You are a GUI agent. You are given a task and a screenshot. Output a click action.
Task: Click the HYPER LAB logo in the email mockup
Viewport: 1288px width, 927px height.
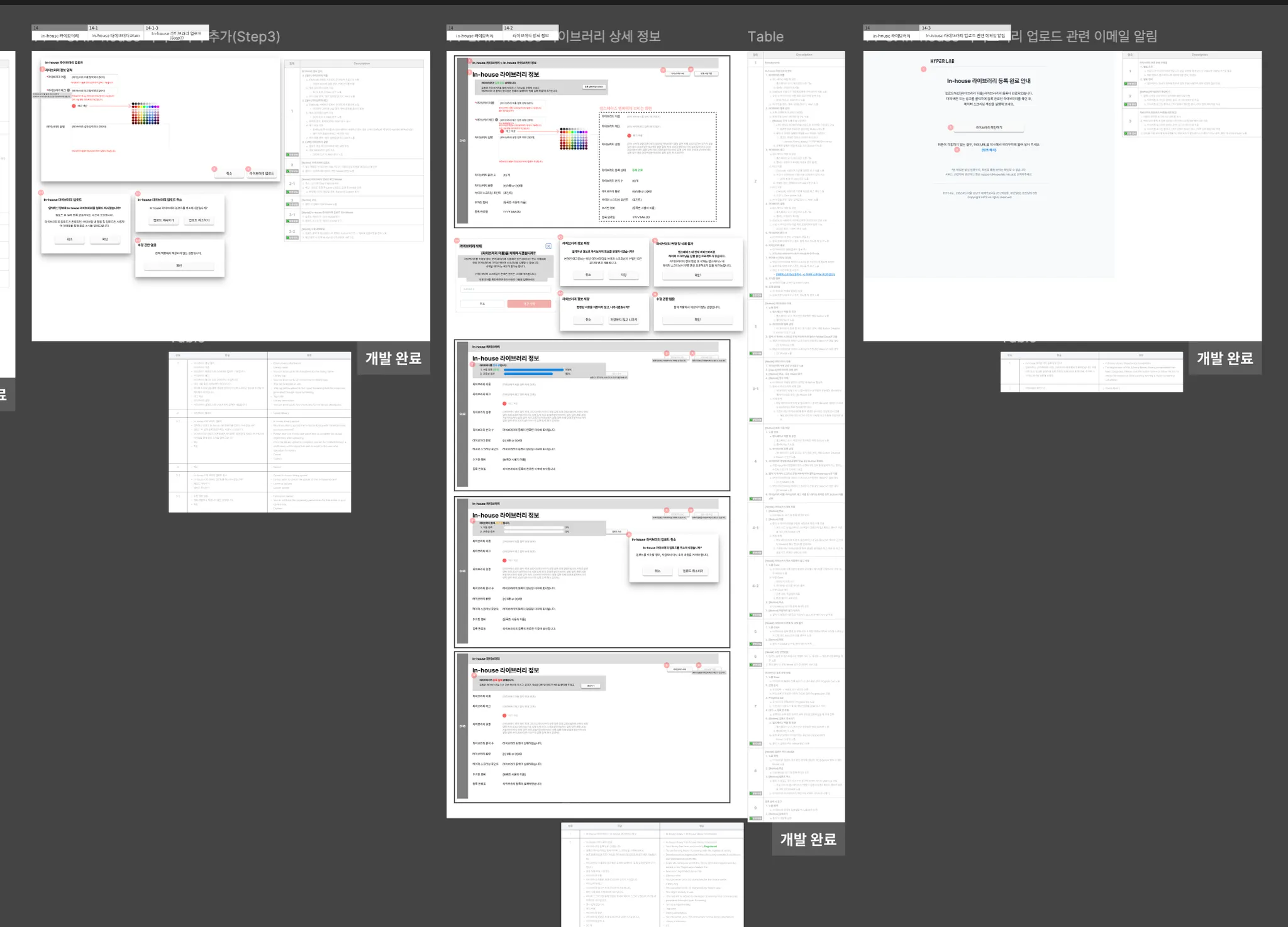[x=942, y=61]
